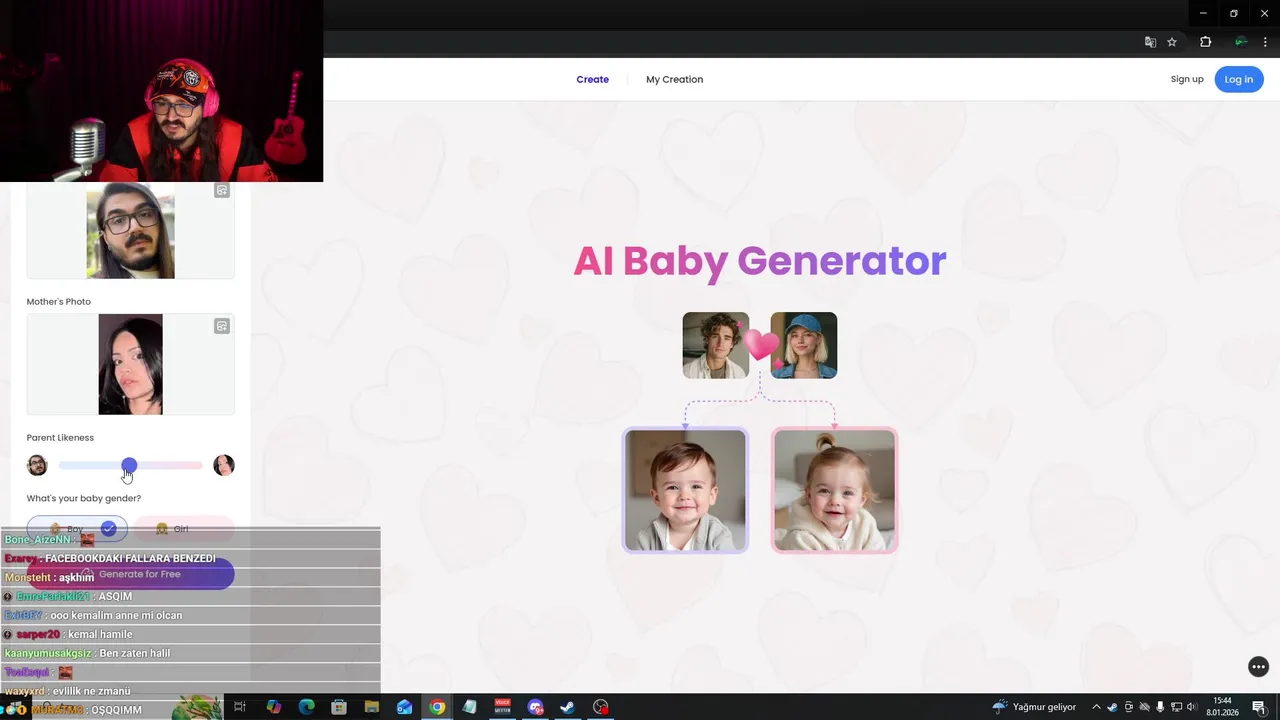Click the sample girl baby image
Screen dimensions: 1280x720
(x=835, y=490)
